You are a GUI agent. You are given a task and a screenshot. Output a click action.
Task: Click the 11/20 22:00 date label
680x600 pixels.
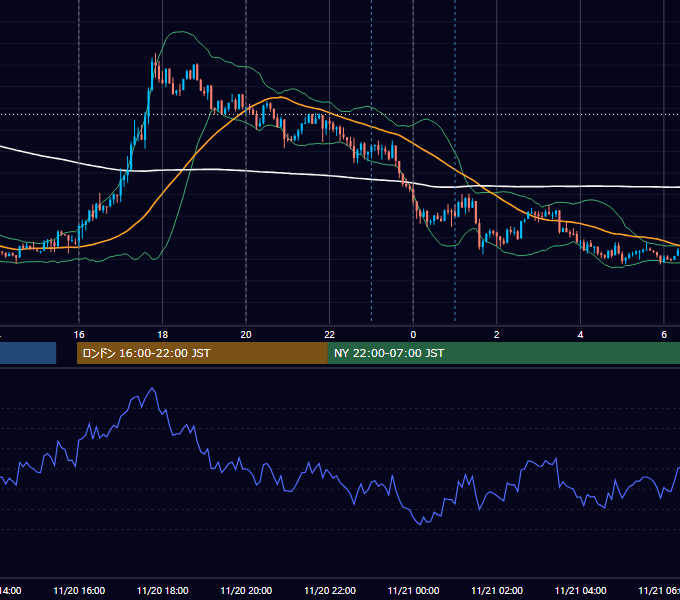pyautogui.click(x=330, y=590)
